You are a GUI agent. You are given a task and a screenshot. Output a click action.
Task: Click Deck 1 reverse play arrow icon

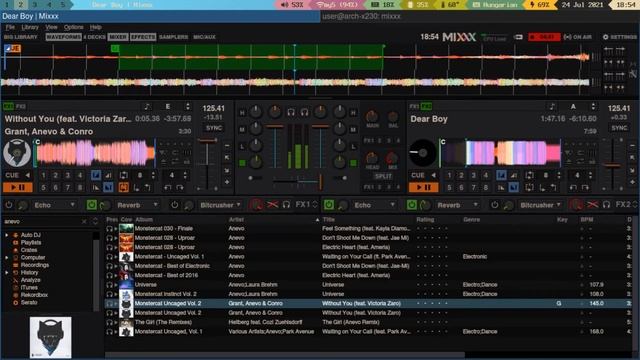[x=28, y=176]
